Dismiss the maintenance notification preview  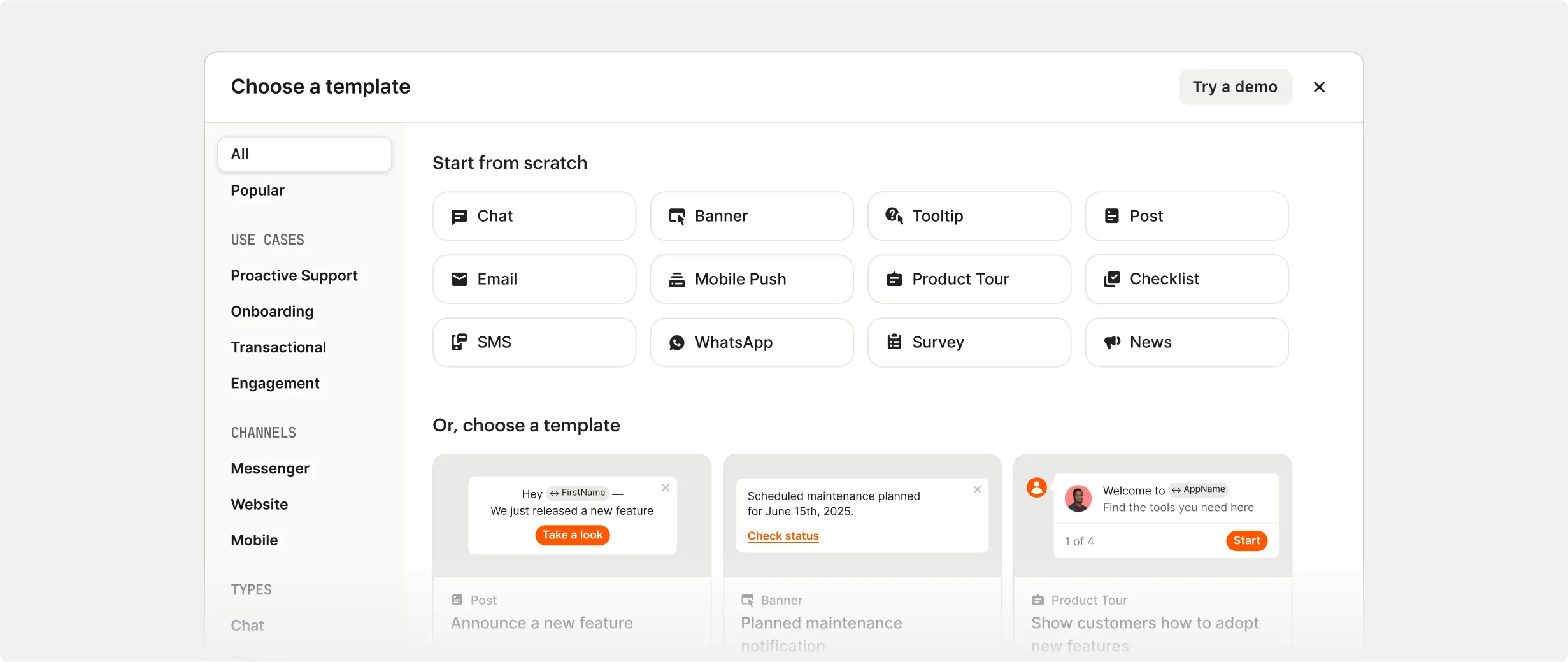(977, 489)
